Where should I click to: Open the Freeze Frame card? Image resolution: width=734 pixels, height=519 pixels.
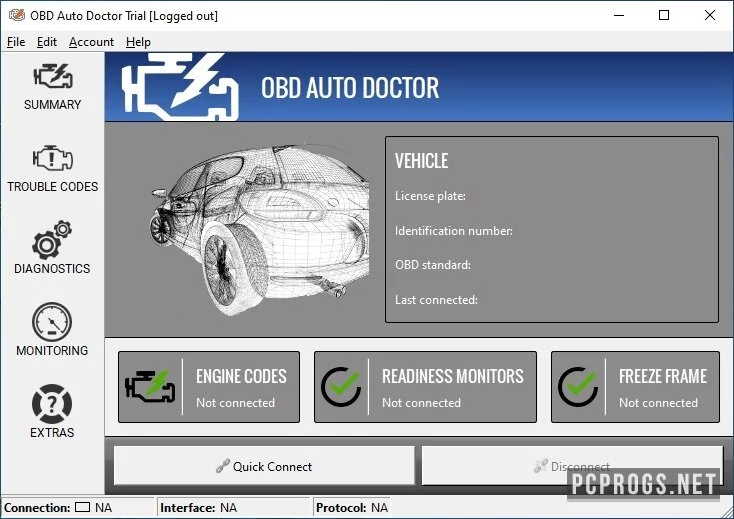coord(635,387)
